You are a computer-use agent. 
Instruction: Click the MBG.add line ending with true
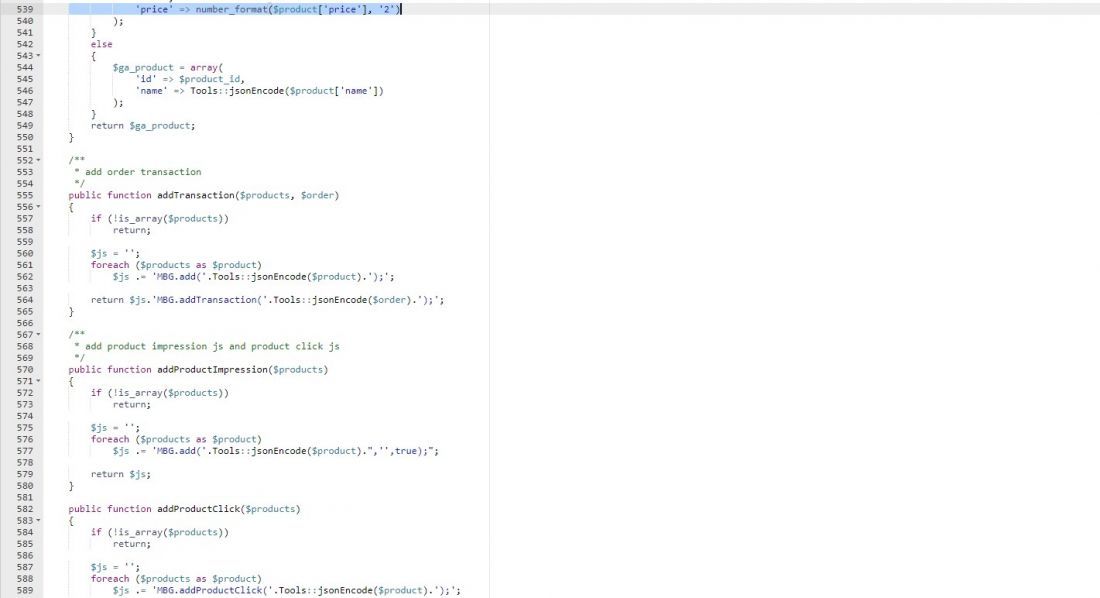276,451
